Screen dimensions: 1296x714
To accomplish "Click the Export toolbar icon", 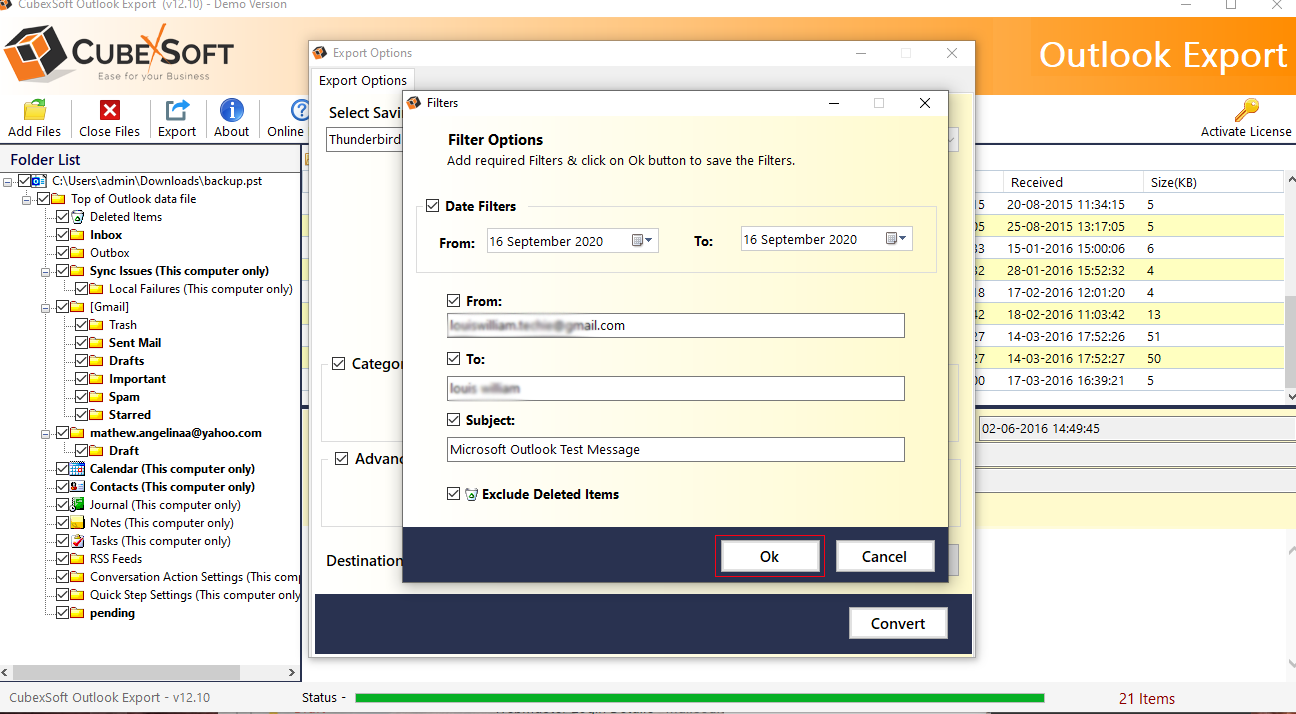I will [177, 110].
